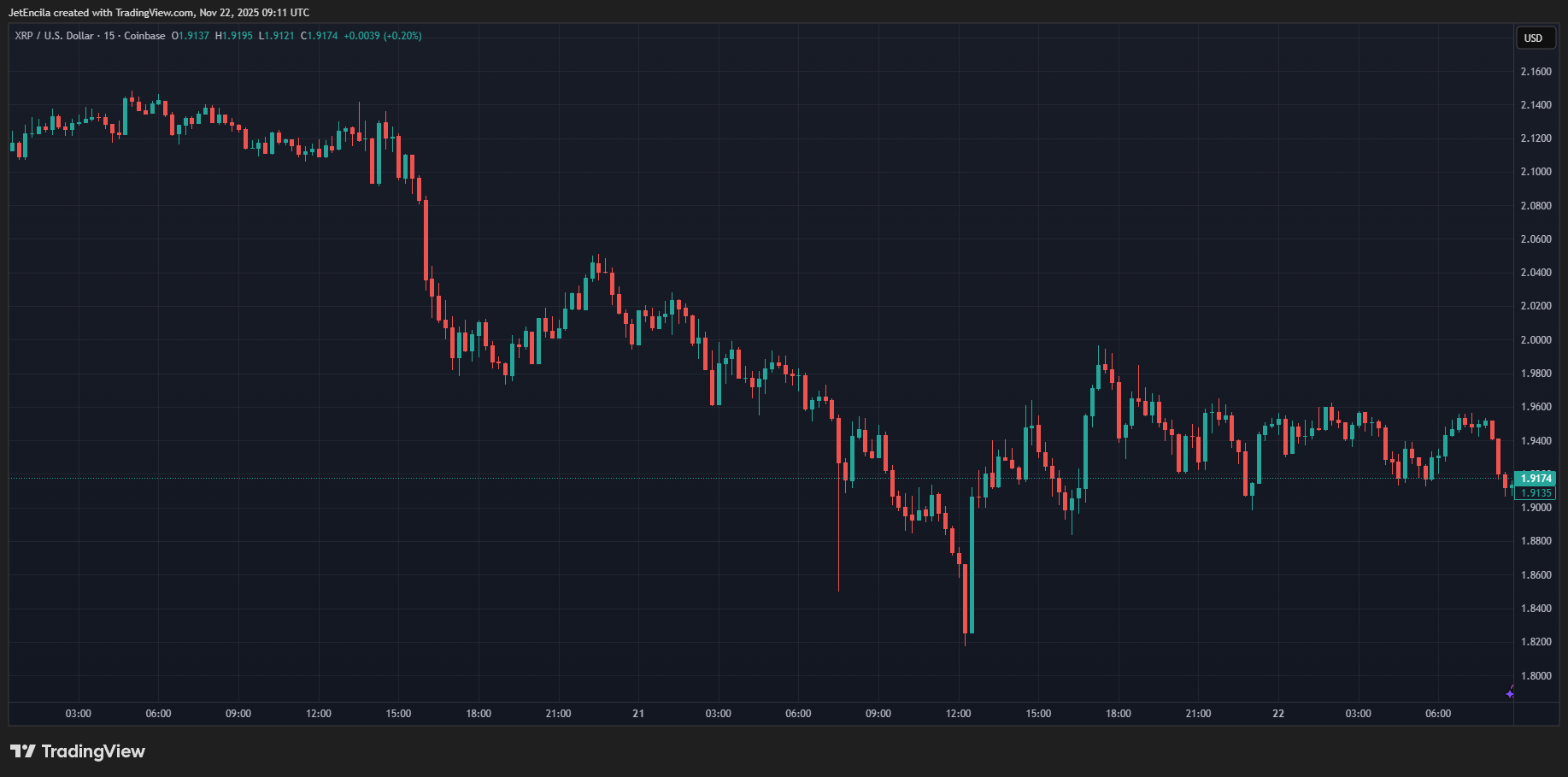Open the 15-minute interval selector in the legend

[109, 36]
